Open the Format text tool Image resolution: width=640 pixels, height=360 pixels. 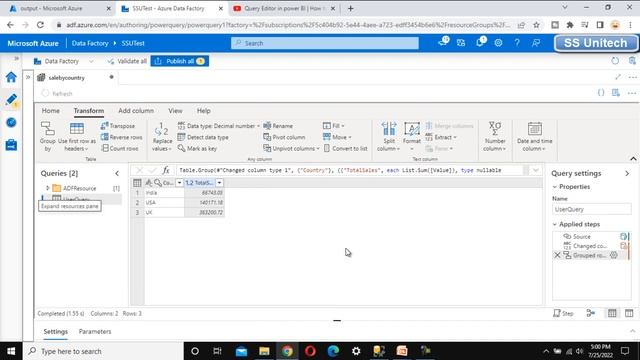[412, 136]
